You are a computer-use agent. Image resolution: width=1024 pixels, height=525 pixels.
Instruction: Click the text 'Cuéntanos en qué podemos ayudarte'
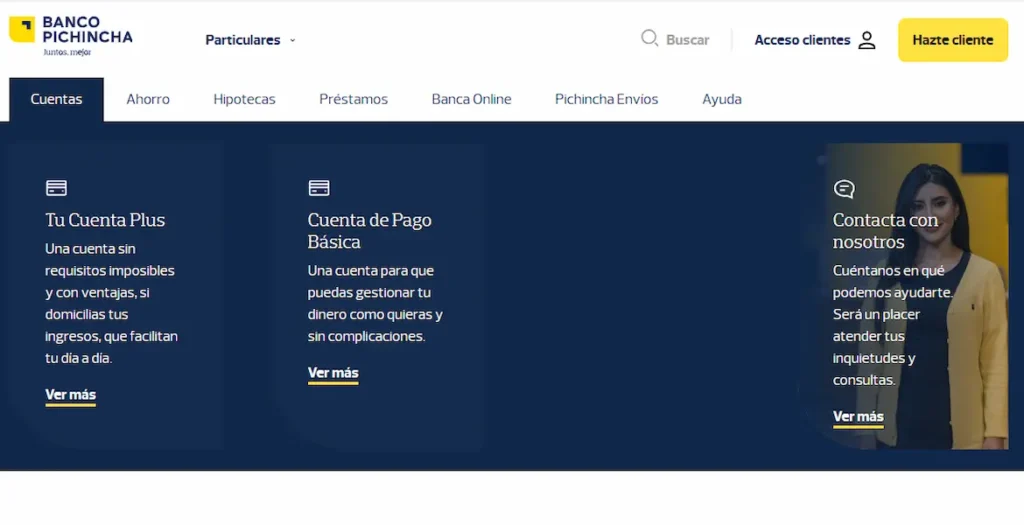(892, 281)
